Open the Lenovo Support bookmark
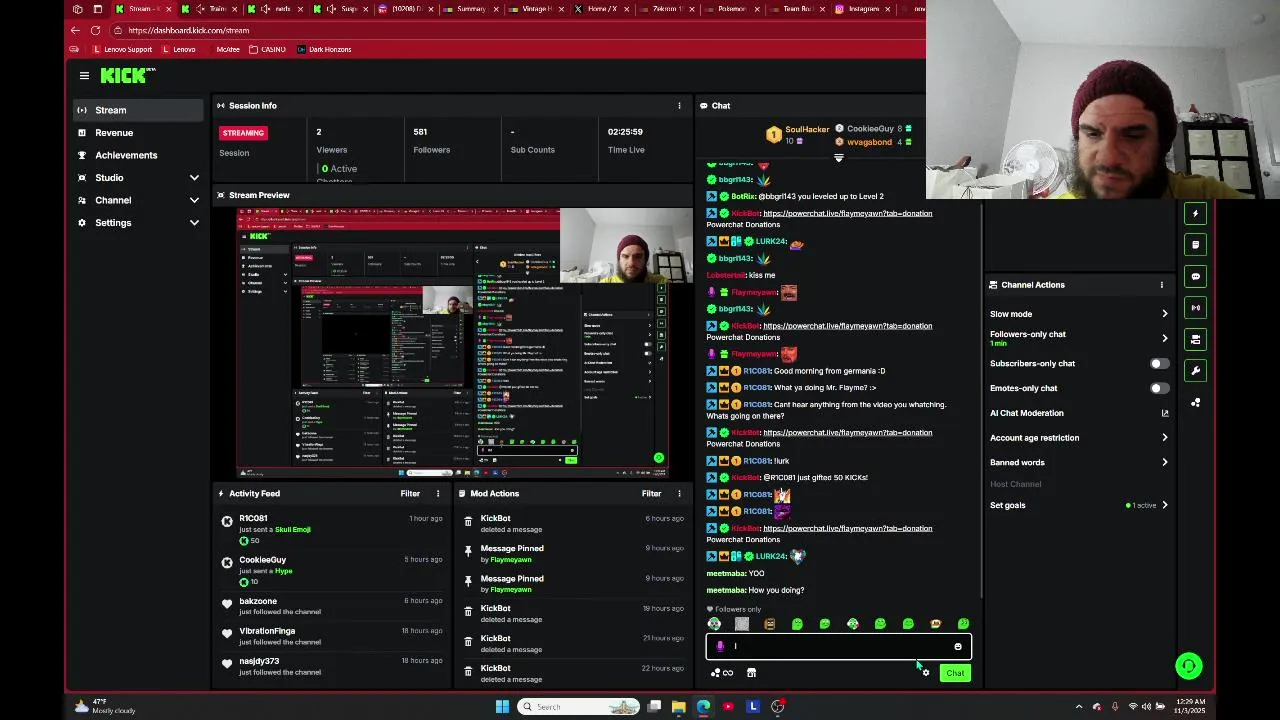 123,49
